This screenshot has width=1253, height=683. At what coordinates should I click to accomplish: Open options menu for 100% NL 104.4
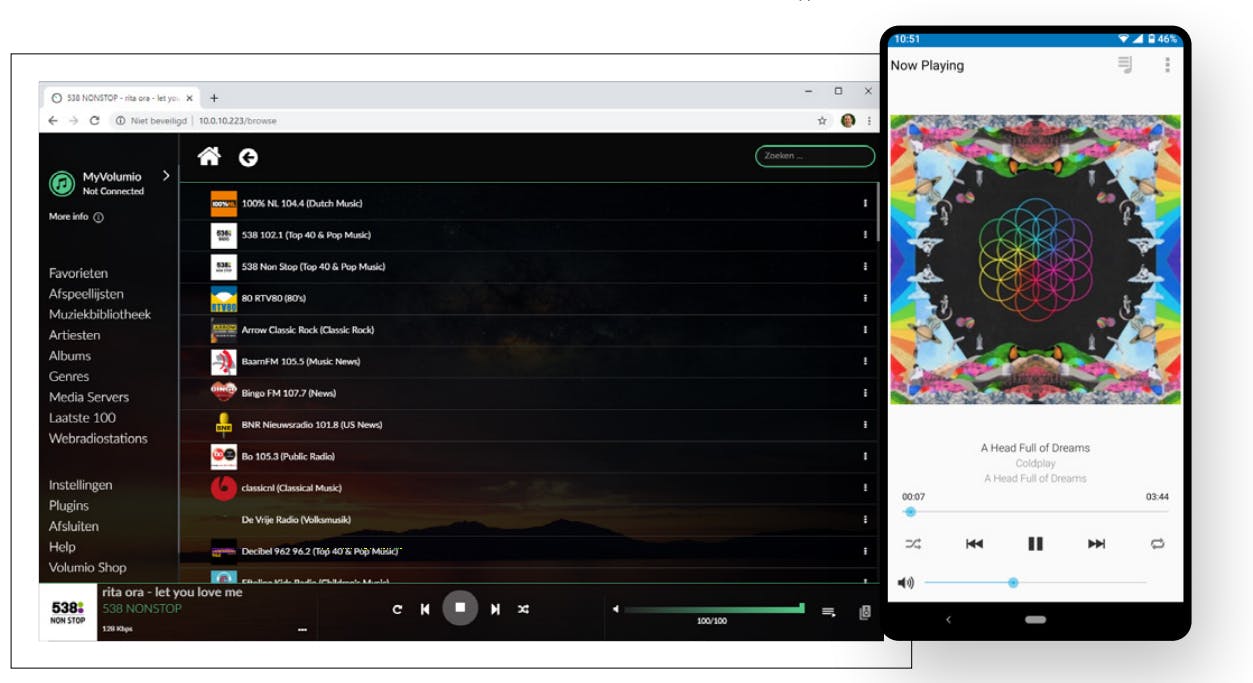[x=865, y=203]
